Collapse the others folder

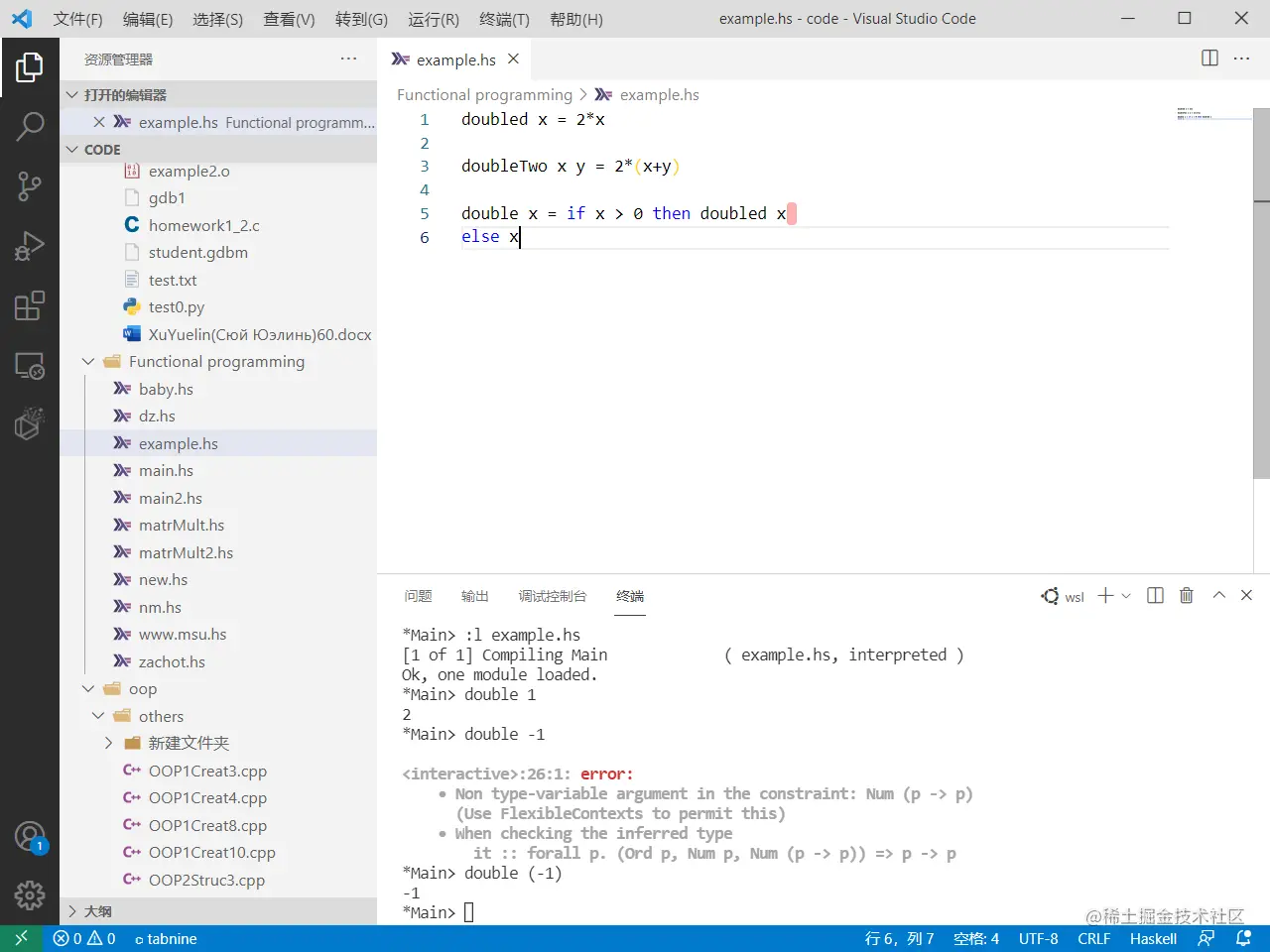[98, 716]
